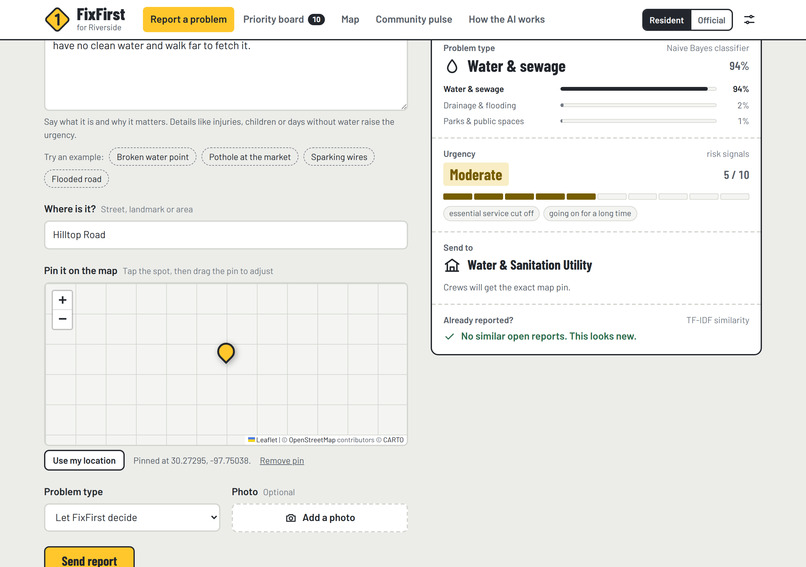The image size is (806, 567).
Task: Click the OpenStreetMap attribution link
Action: click(x=312, y=440)
